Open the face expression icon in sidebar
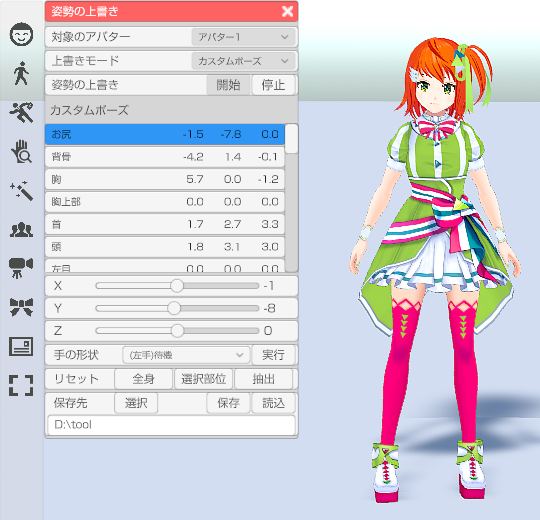This screenshot has height=520, width=540. tap(21, 34)
